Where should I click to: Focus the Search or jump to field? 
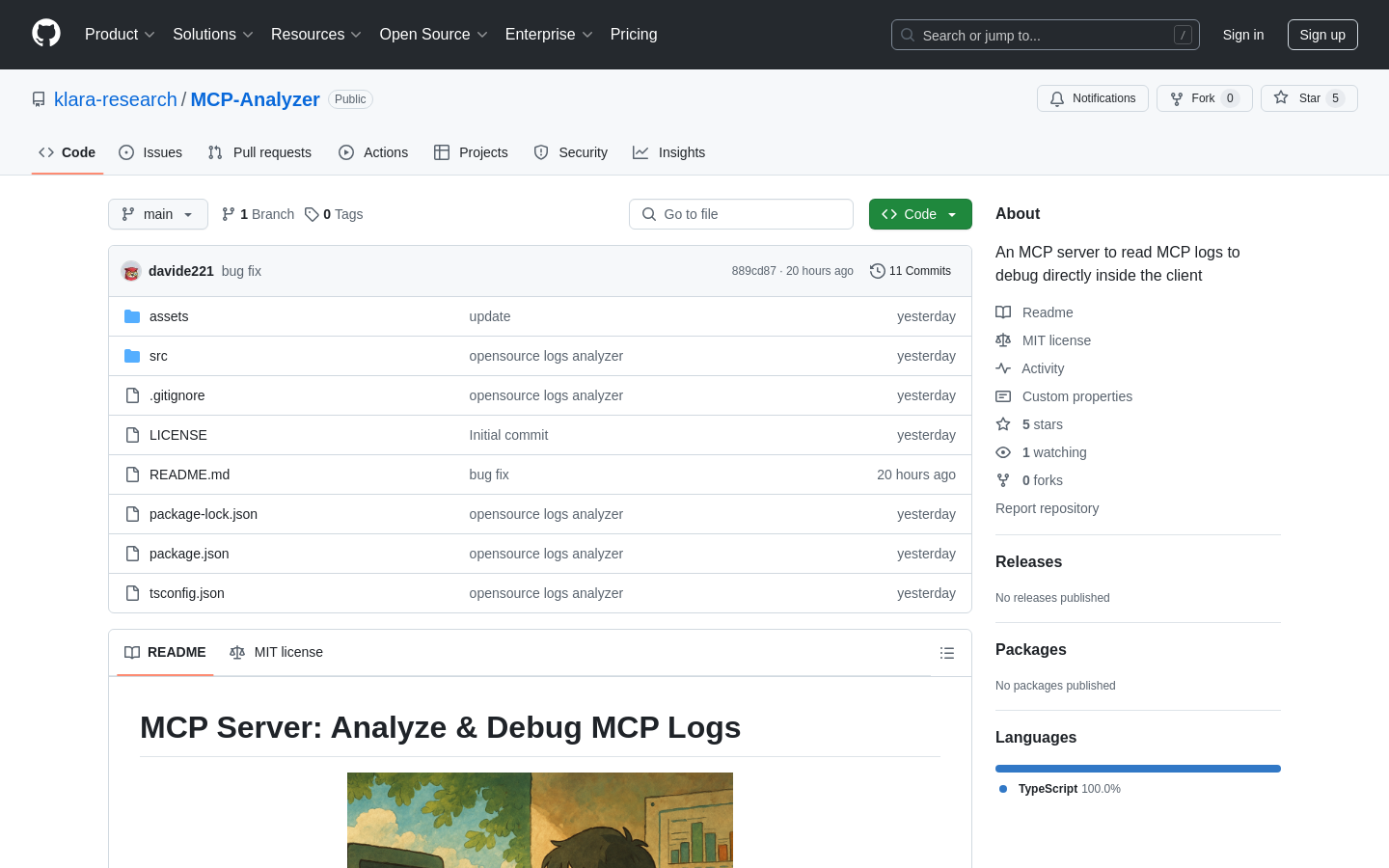coord(1046,35)
